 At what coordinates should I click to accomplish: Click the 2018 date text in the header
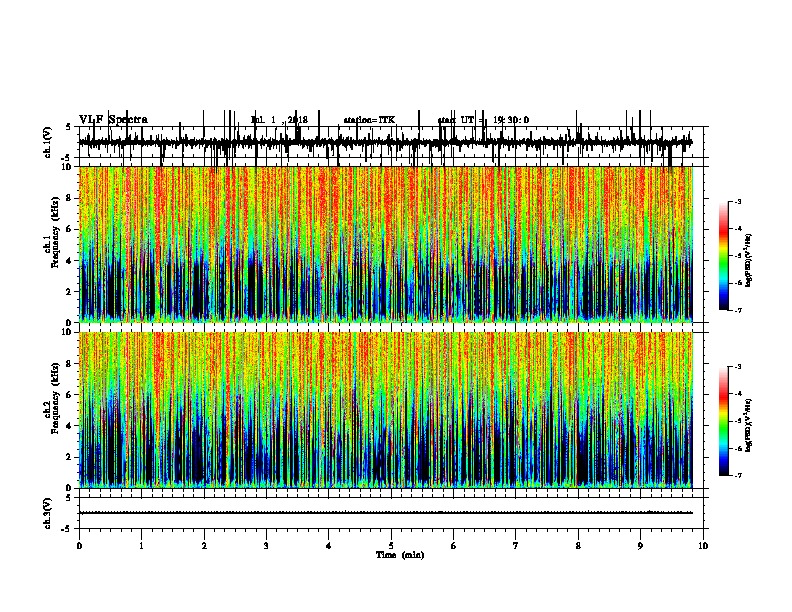297,120
